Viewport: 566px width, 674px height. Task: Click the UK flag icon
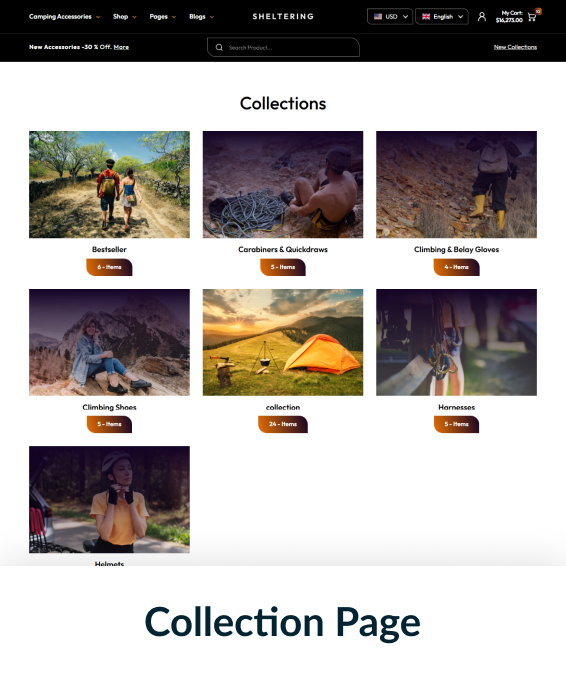(x=426, y=17)
